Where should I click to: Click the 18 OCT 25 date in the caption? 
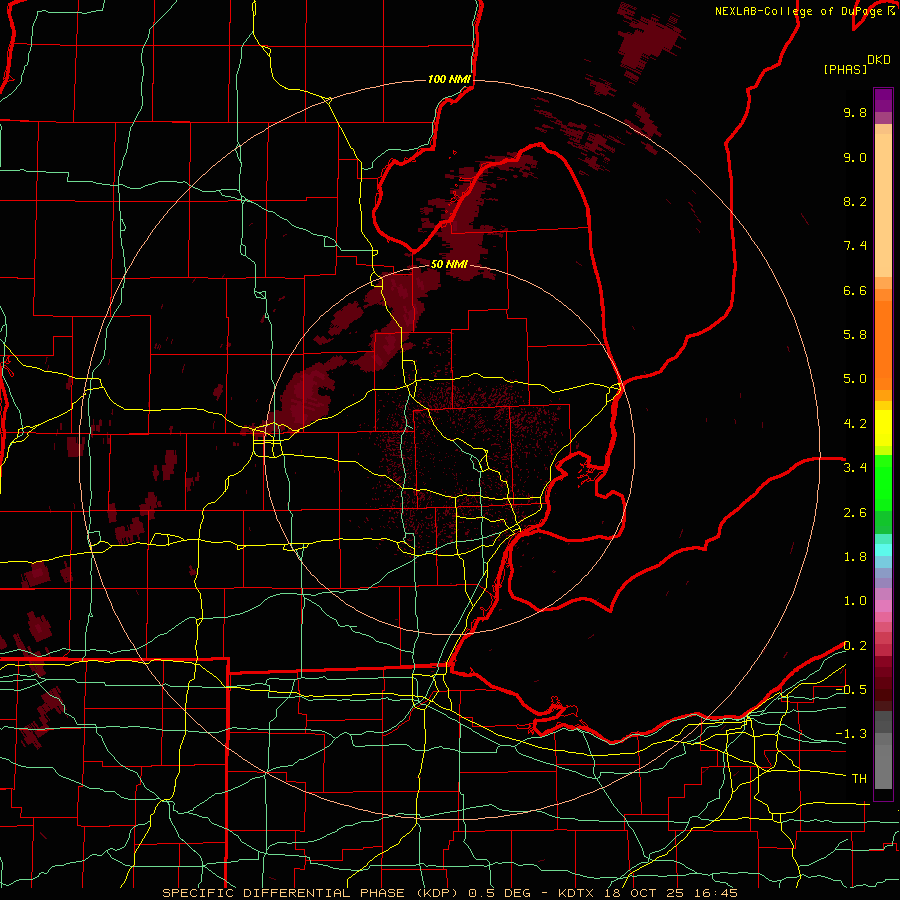645,893
